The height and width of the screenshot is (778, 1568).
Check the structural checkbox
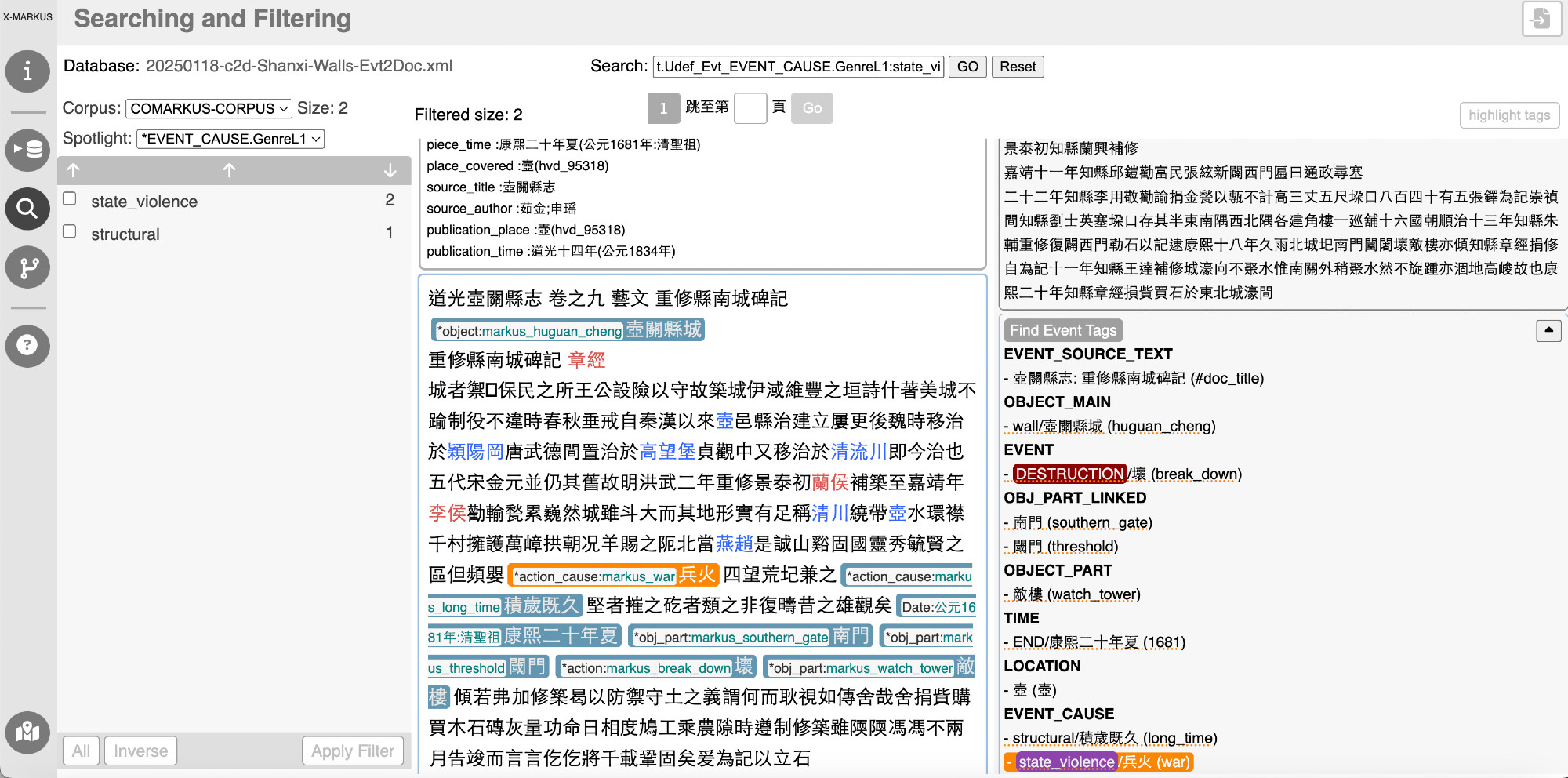pos(70,231)
